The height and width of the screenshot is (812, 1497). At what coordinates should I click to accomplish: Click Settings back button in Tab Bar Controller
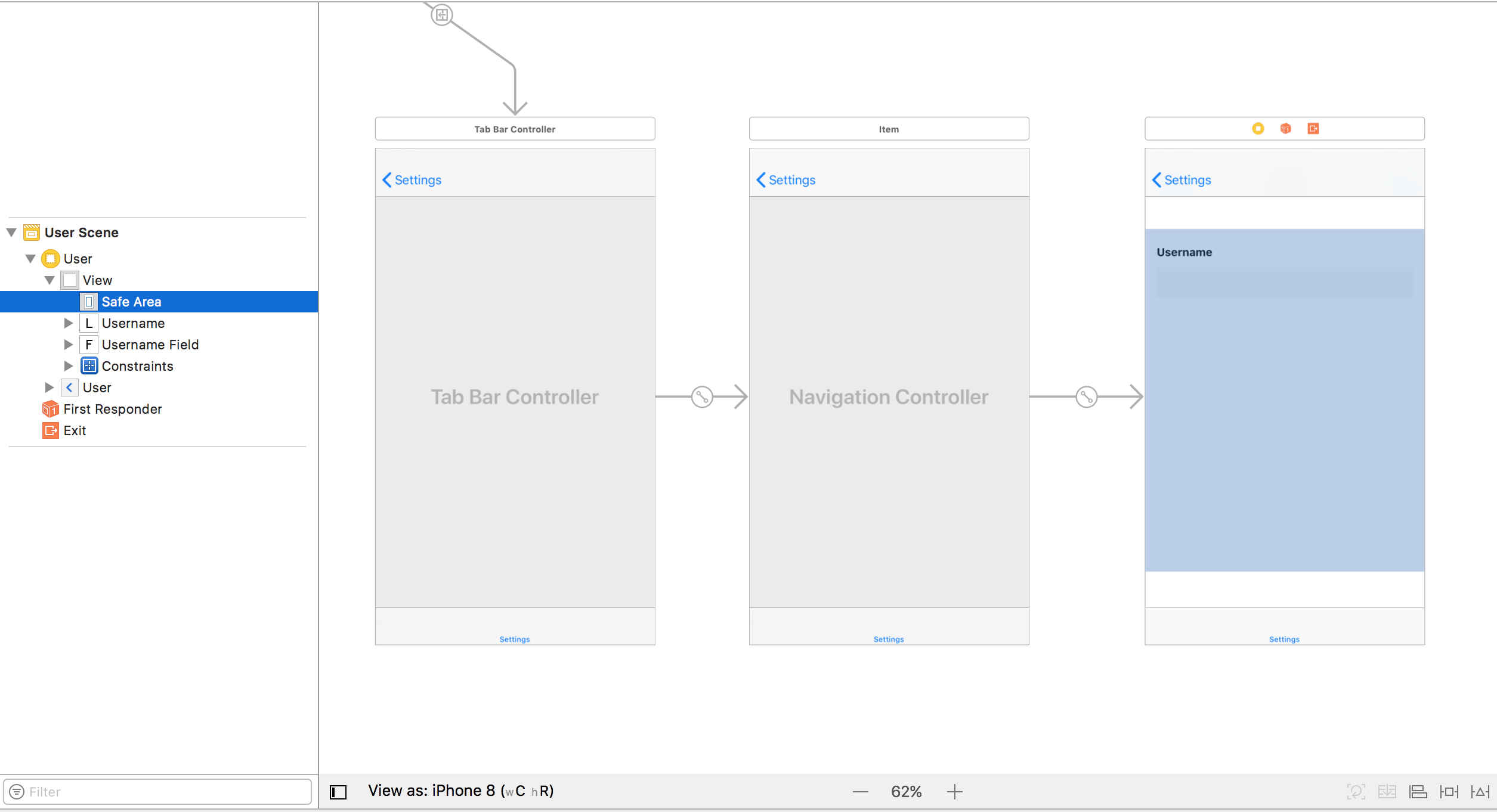point(412,180)
